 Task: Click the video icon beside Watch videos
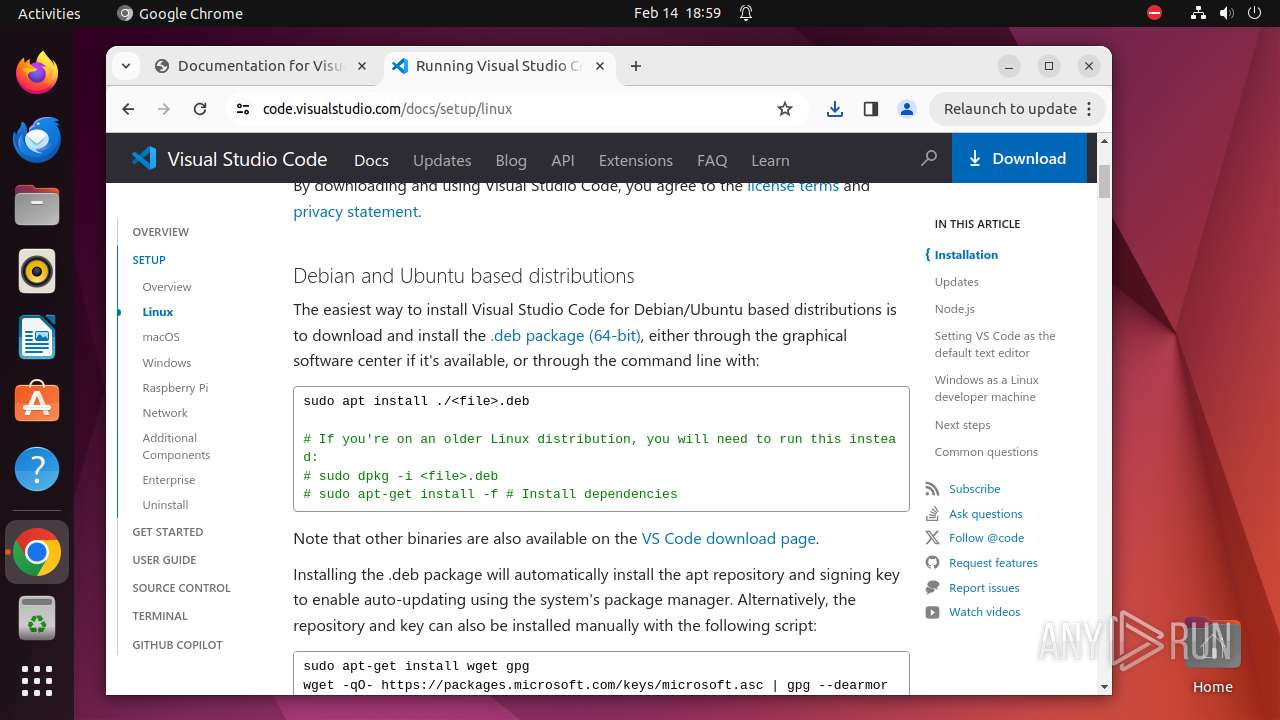[x=932, y=612]
